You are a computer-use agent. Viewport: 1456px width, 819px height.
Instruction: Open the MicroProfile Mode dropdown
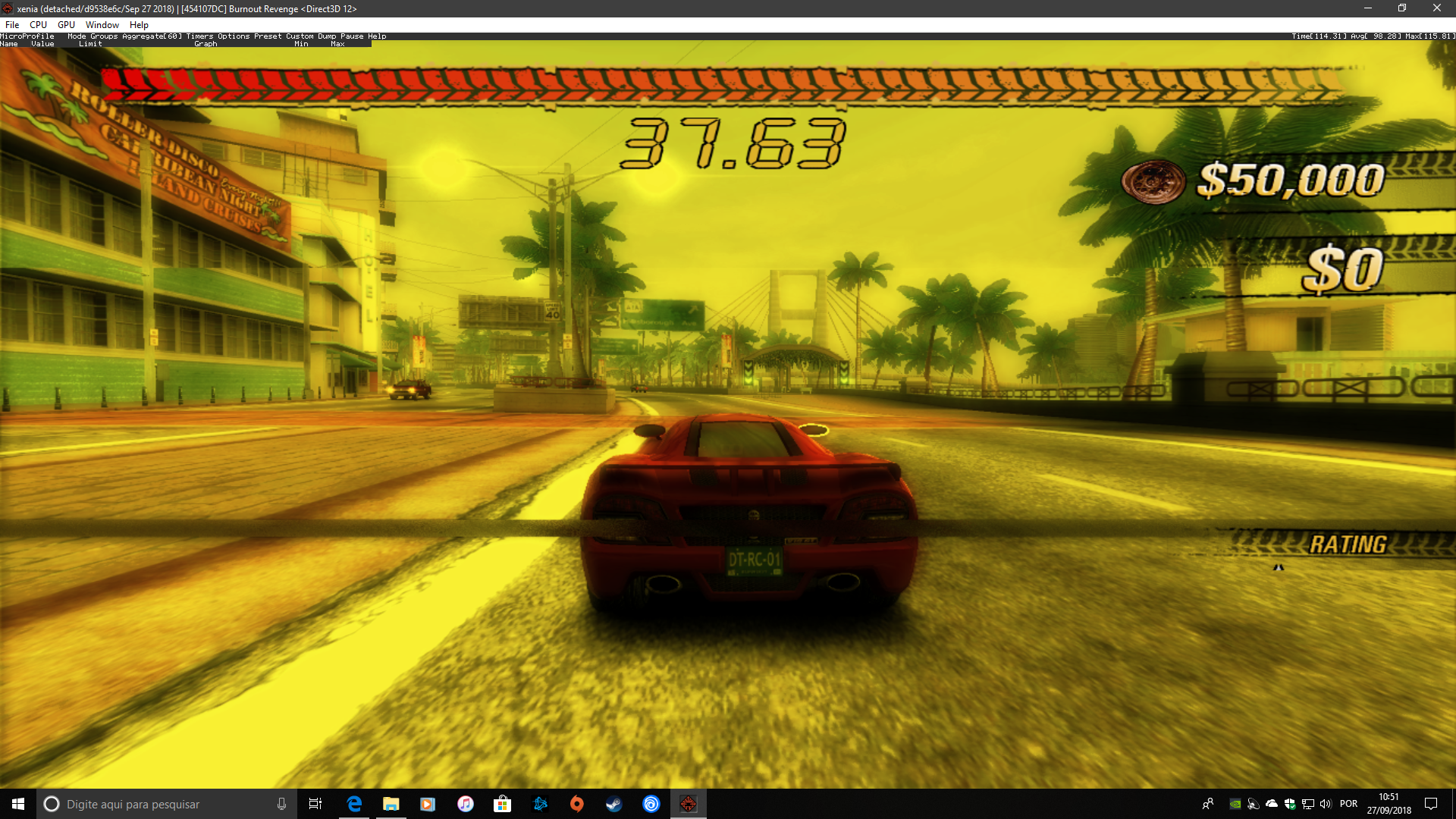[x=75, y=36]
